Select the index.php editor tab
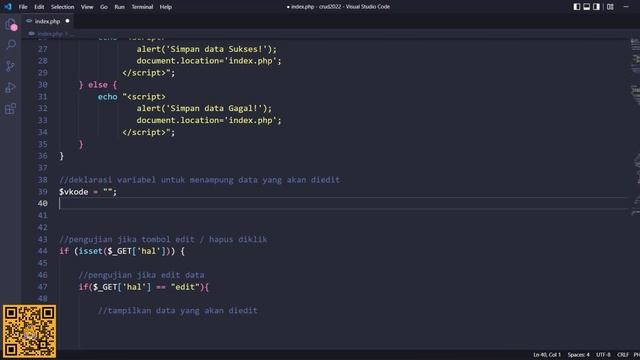 click(x=47, y=21)
